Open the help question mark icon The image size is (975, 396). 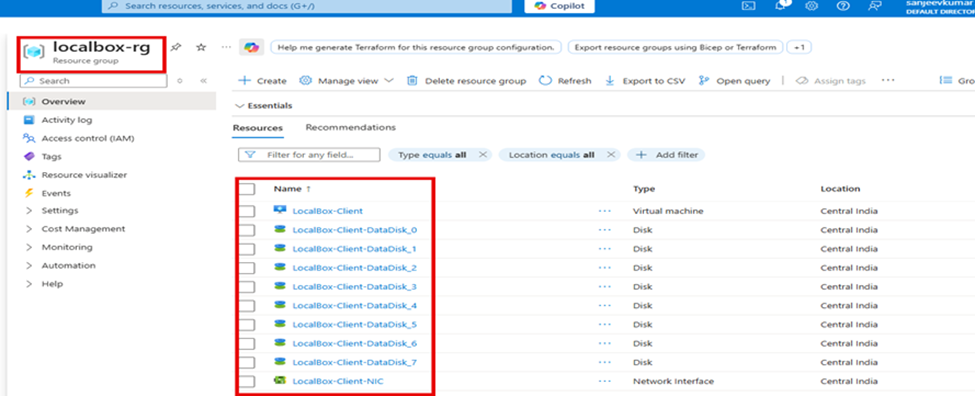843,6
